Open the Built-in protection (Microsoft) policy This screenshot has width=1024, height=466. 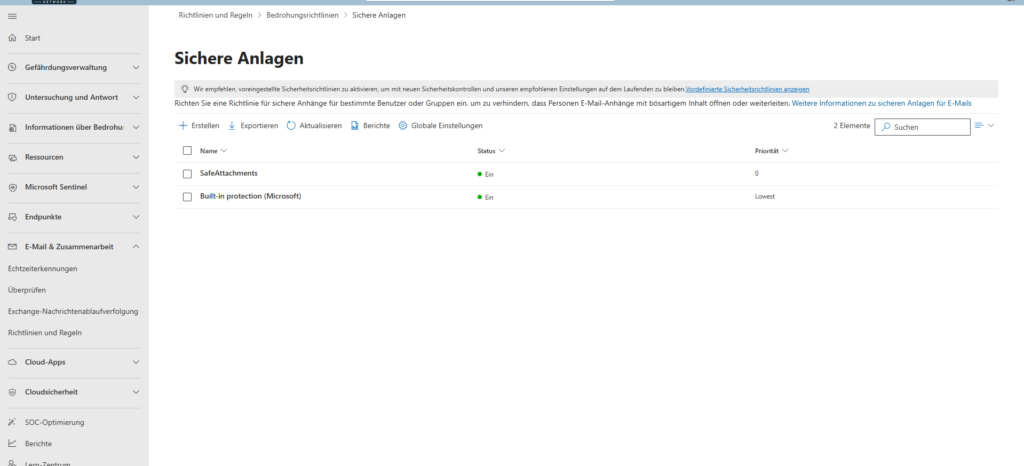pos(251,195)
